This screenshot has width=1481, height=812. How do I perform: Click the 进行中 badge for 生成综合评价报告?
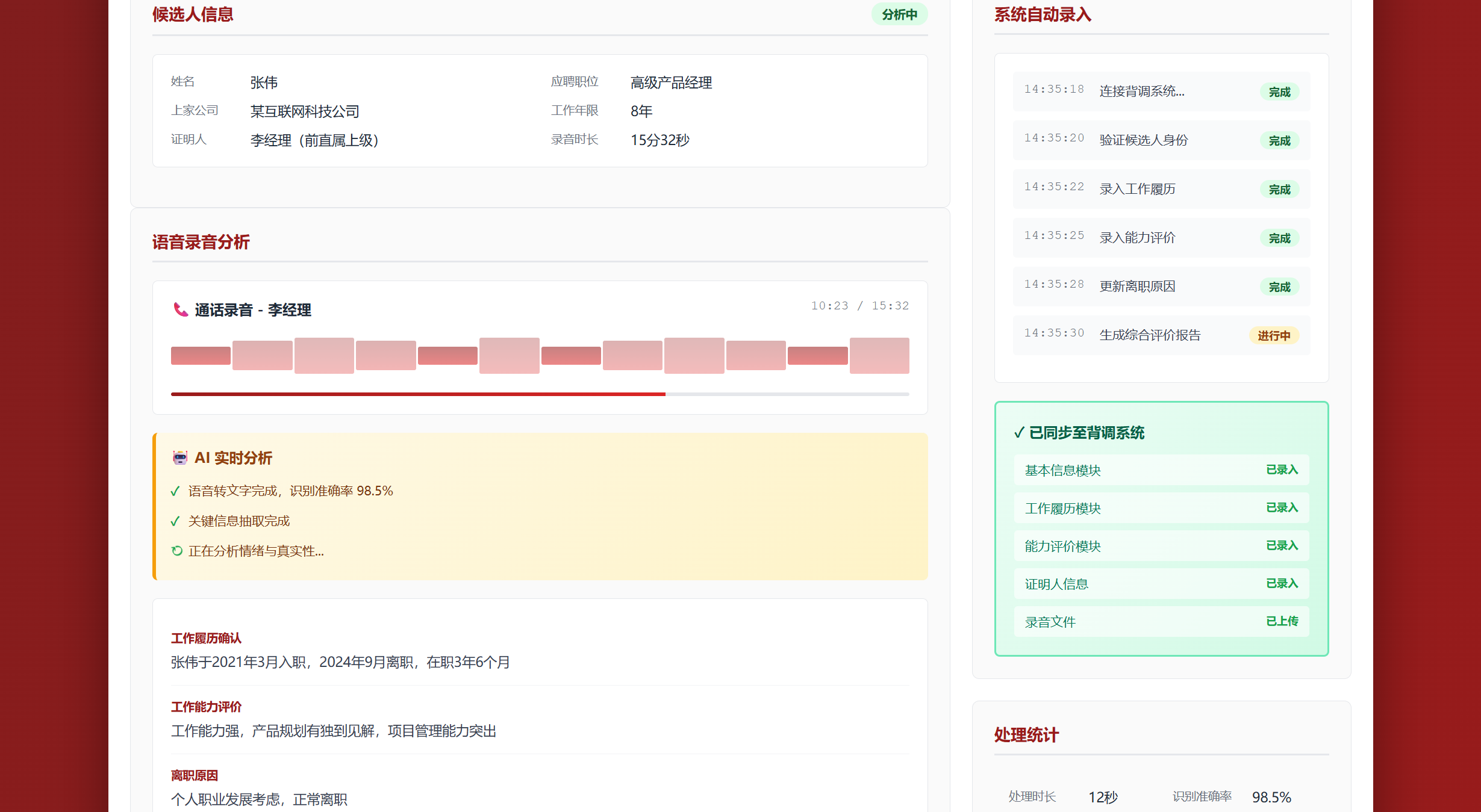point(1273,335)
